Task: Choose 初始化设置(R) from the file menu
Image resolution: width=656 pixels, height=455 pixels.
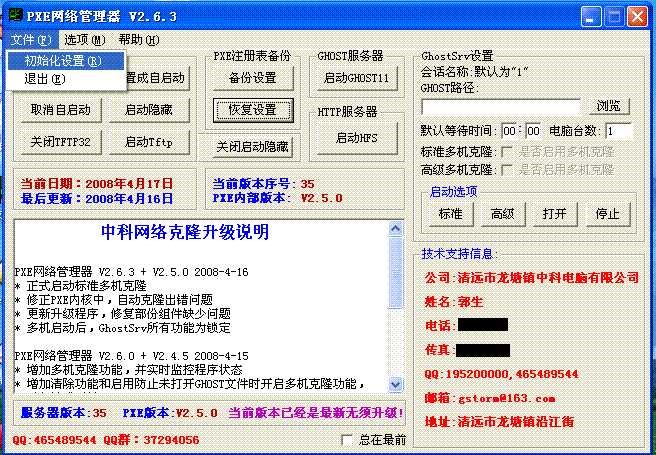Action: tap(66, 61)
